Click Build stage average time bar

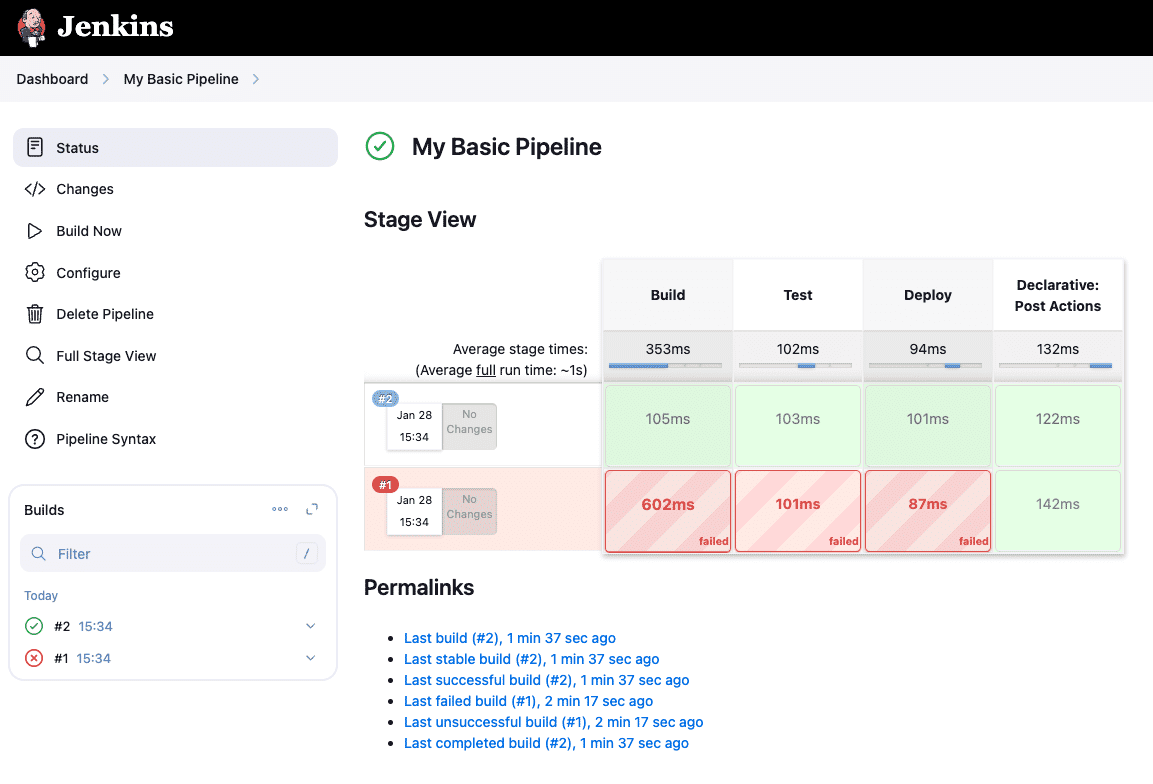click(665, 365)
